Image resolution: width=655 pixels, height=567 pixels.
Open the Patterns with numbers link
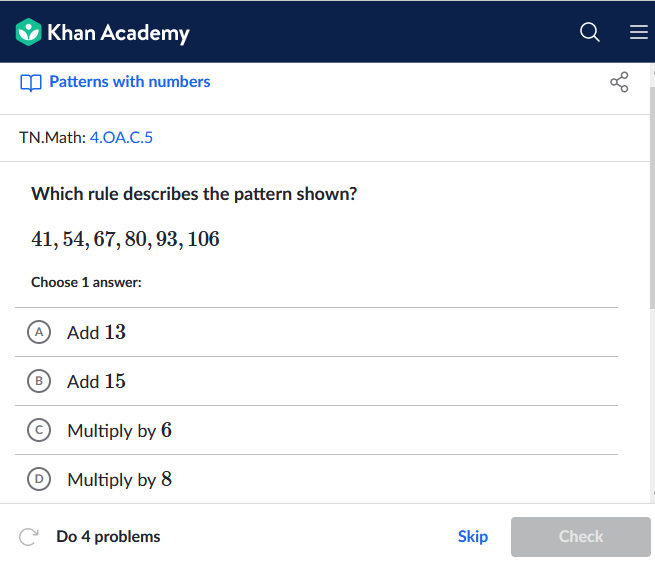pyautogui.click(x=129, y=82)
